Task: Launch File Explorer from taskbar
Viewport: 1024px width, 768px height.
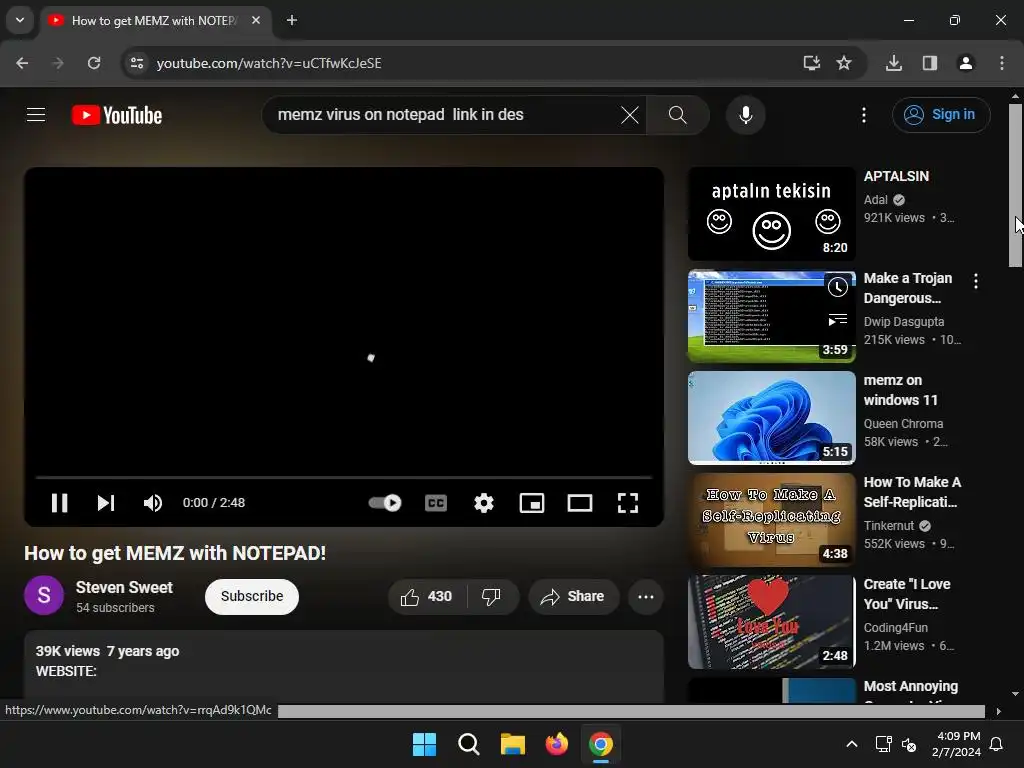Action: tap(513, 744)
